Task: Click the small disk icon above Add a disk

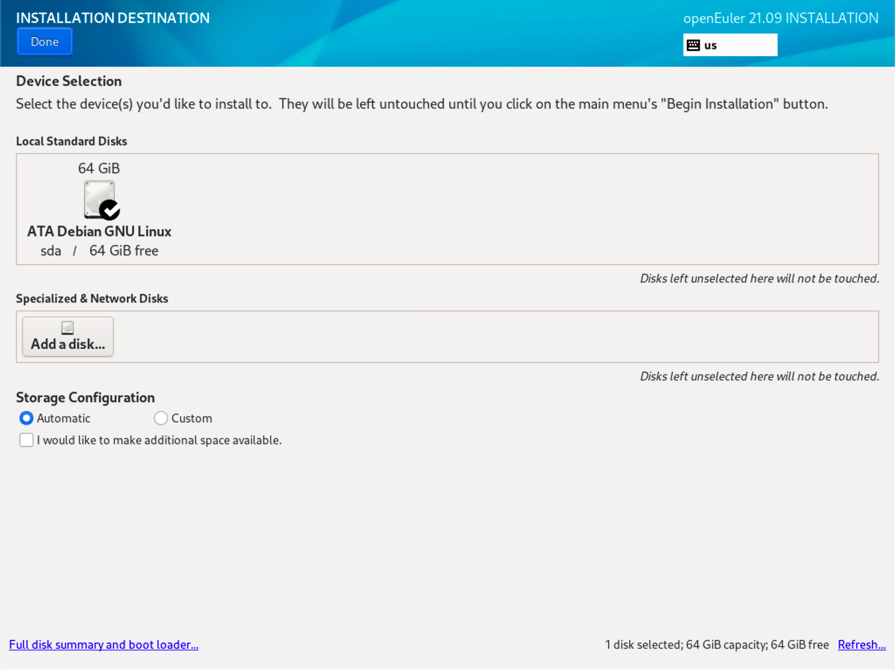Action: 67,328
